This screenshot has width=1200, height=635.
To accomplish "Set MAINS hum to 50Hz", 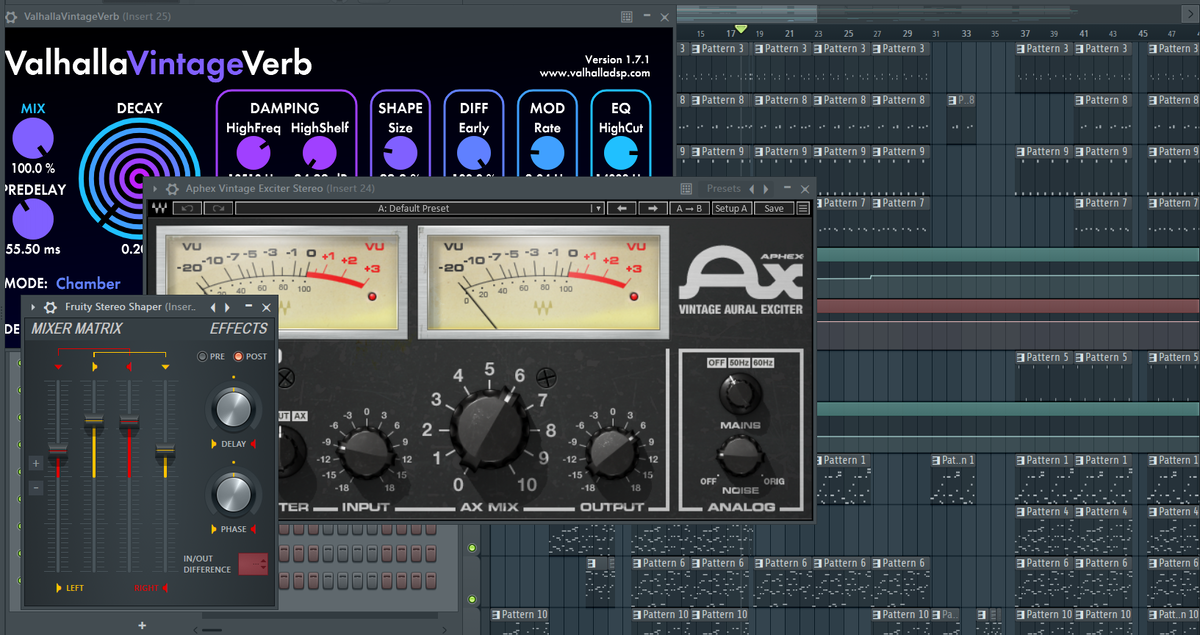I will tap(739, 362).
